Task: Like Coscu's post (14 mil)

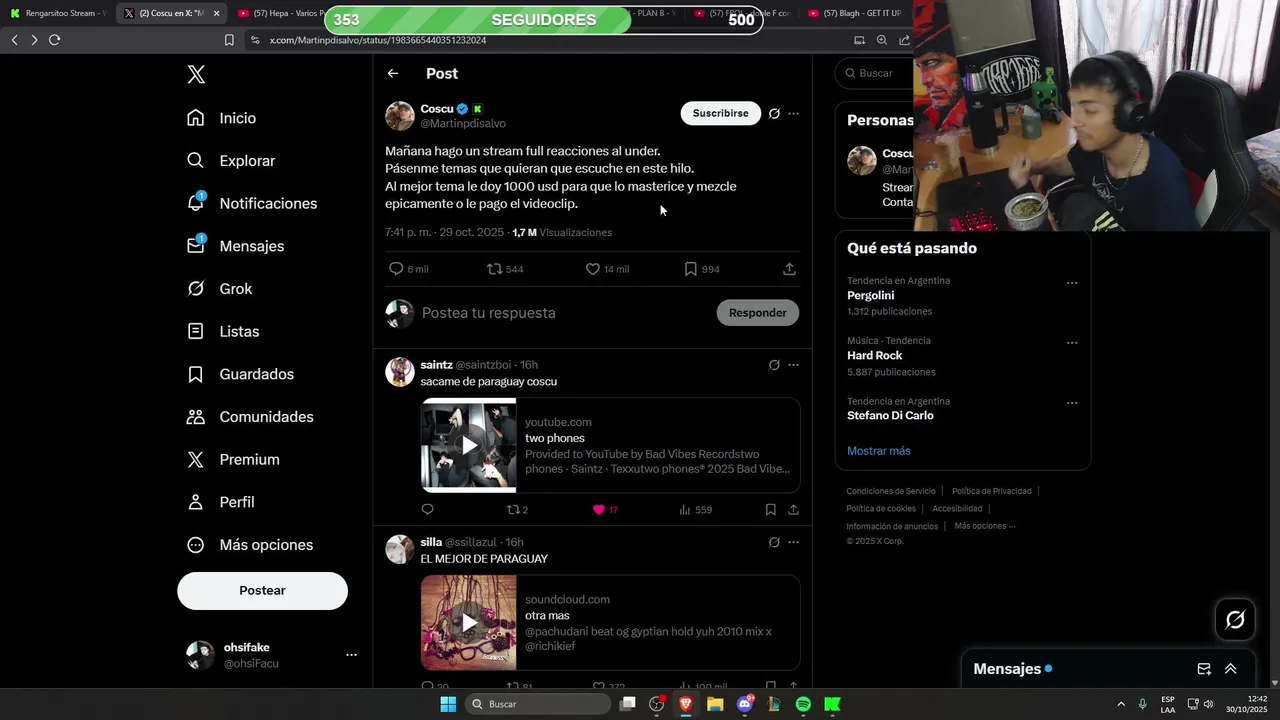Action: [x=607, y=269]
